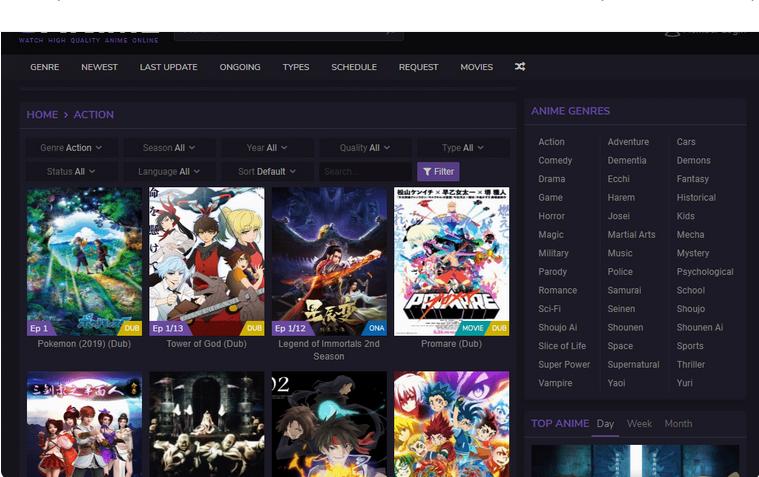Expand the Type All dropdown
Image resolution: width=759 pixels, height=477 pixels.
point(463,148)
